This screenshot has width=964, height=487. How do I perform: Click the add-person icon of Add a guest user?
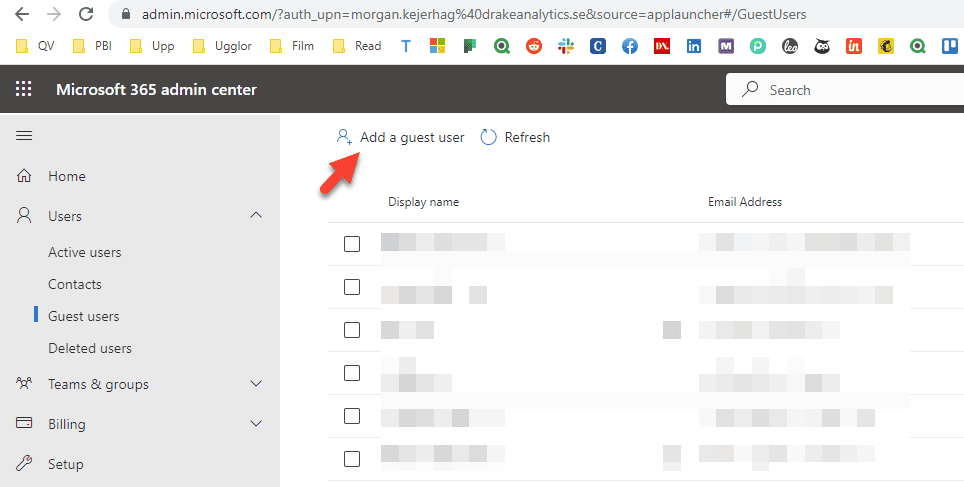344,137
